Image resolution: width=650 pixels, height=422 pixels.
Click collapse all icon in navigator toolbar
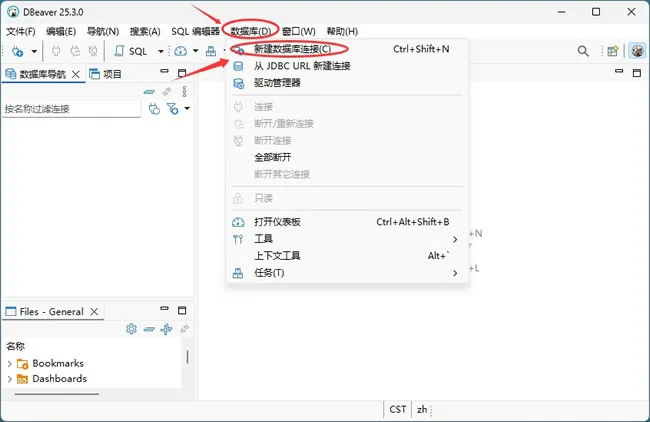(x=149, y=92)
